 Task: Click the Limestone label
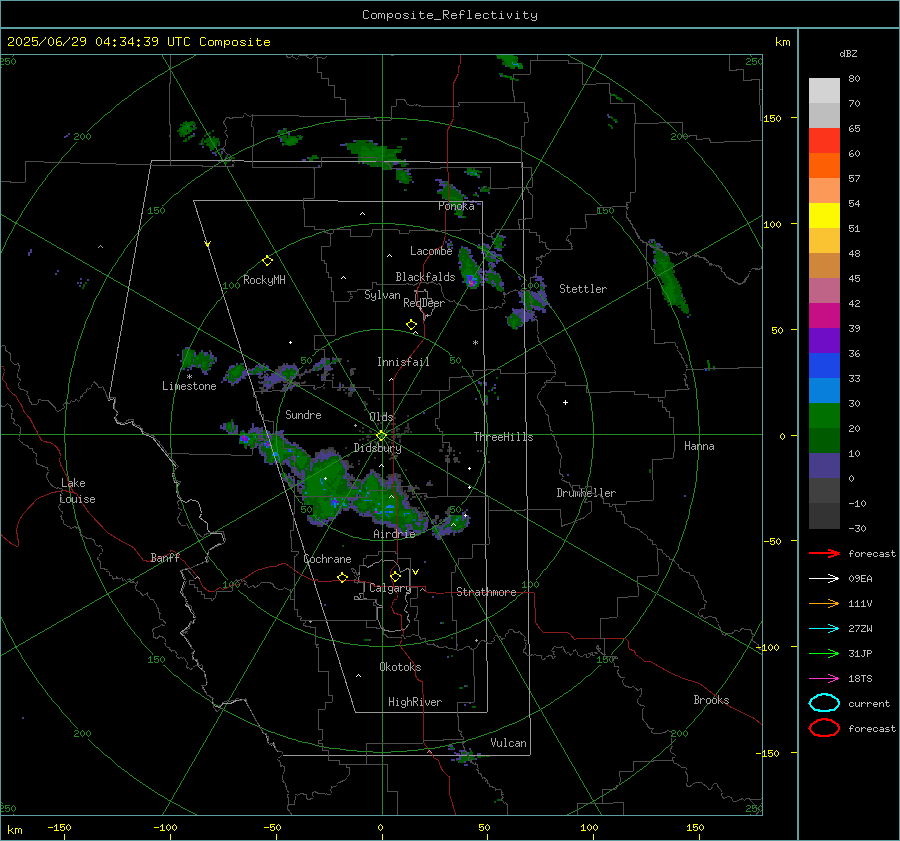click(x=189, y=386)
